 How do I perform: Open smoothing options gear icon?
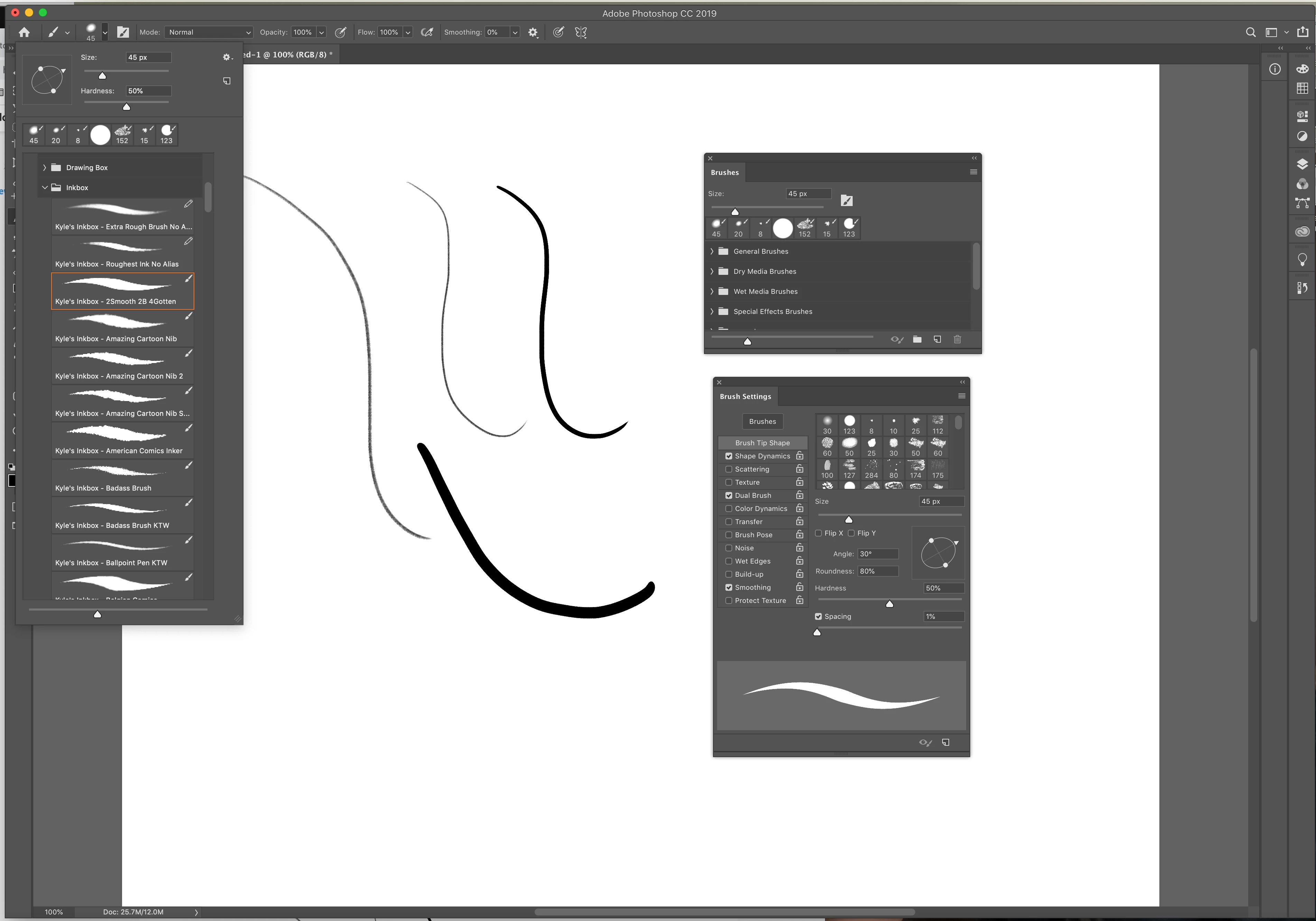point(533,32)
